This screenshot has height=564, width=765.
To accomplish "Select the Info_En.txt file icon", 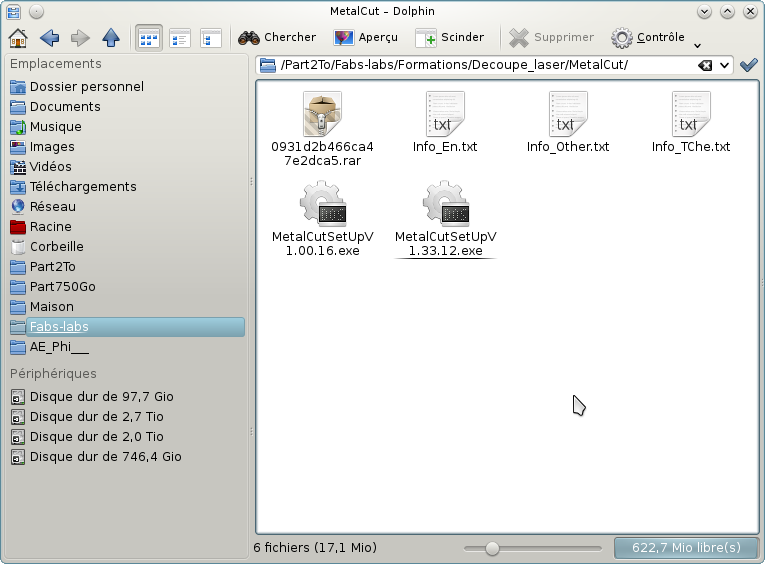I will tap(445, 115).
